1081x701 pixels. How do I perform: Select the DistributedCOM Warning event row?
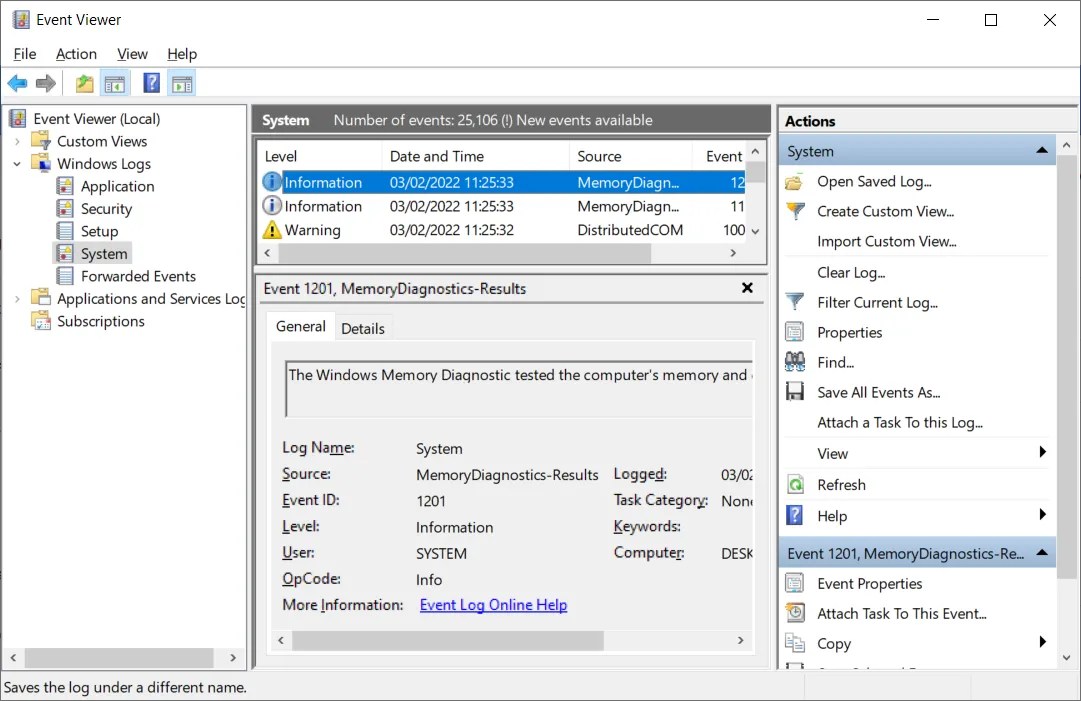(x=450, y=230)
